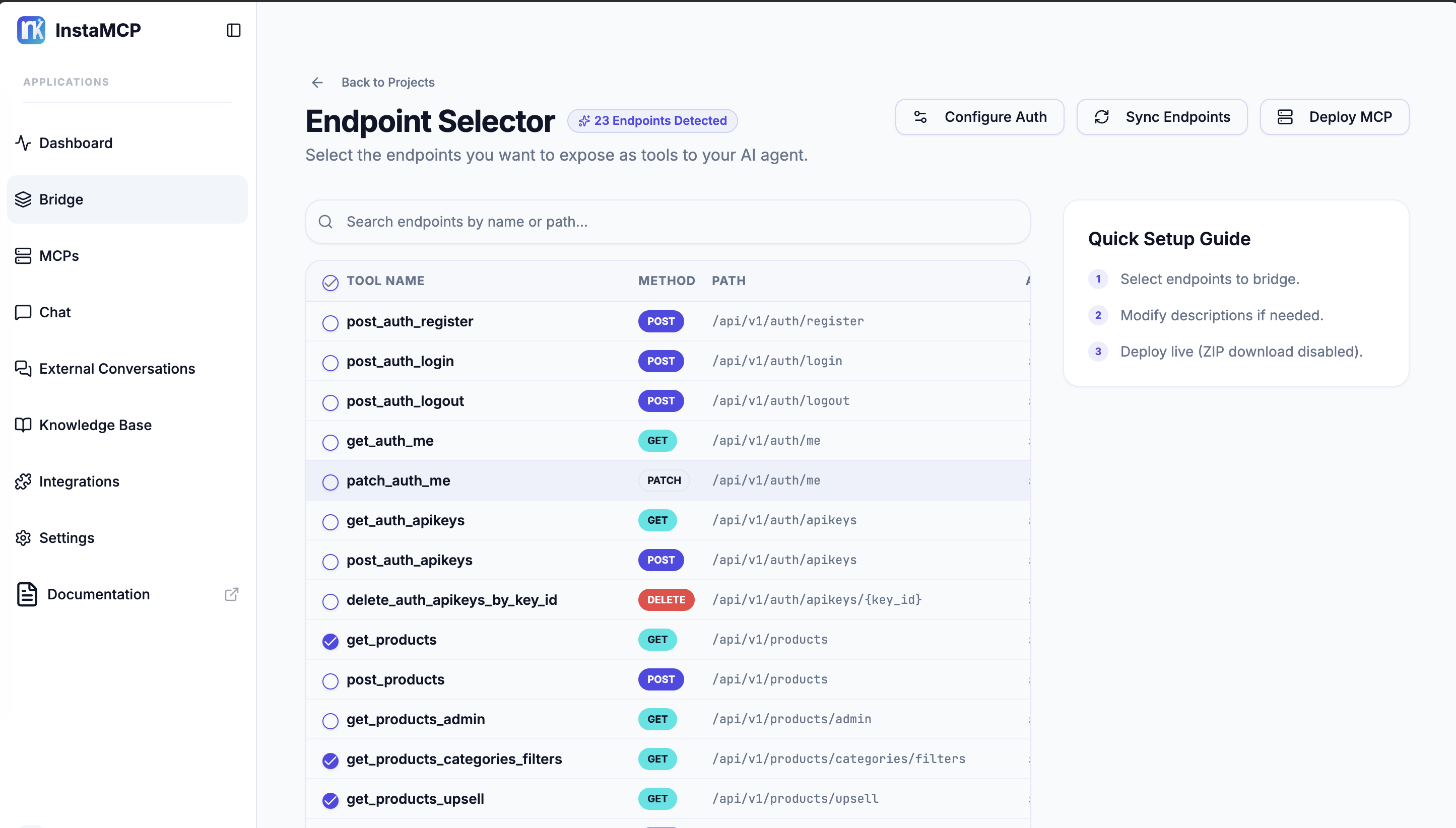Select the get_products_admin endpoint checkbox
Screen dimensions: 1456x828
[x=330, y=721]
